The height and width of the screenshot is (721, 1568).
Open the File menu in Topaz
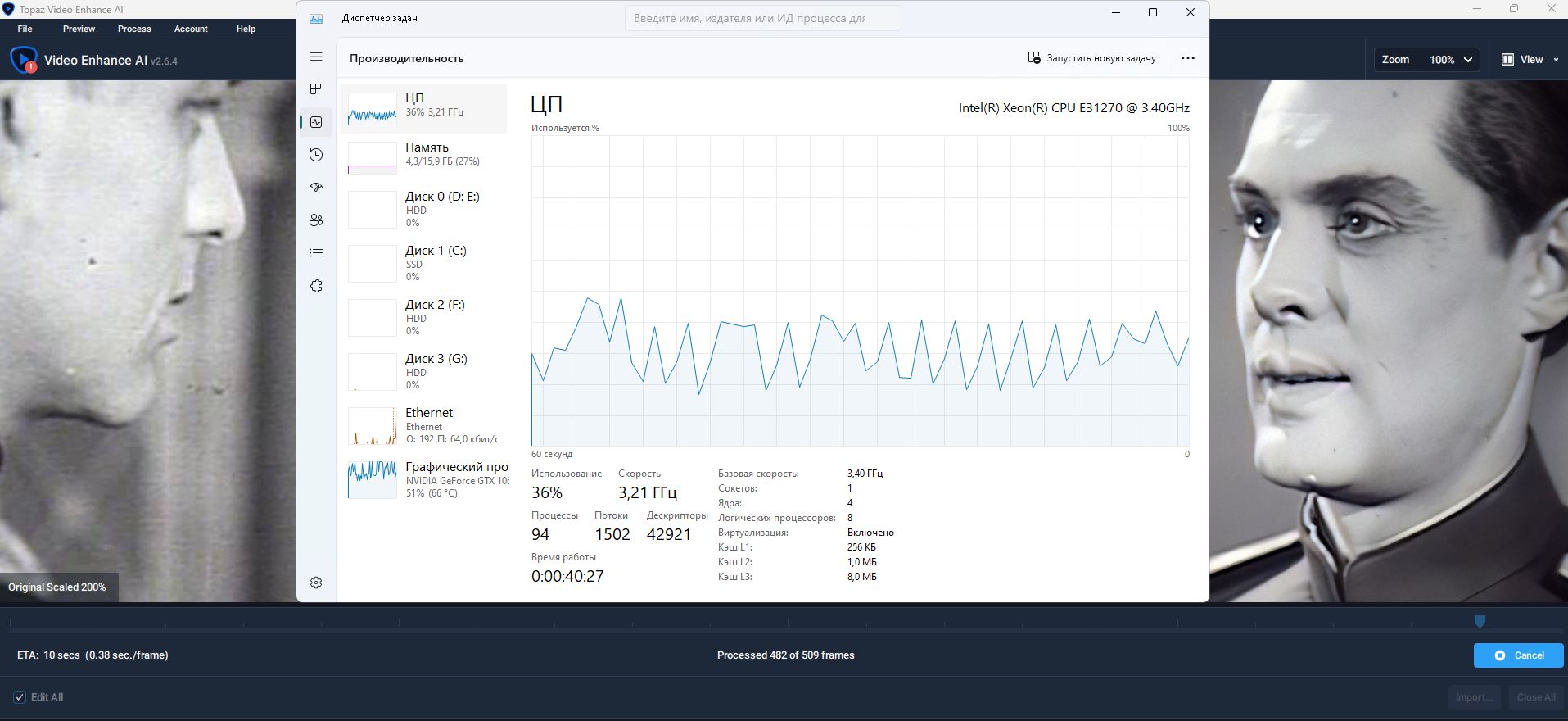pyautogui.click(x=25, y=29)
